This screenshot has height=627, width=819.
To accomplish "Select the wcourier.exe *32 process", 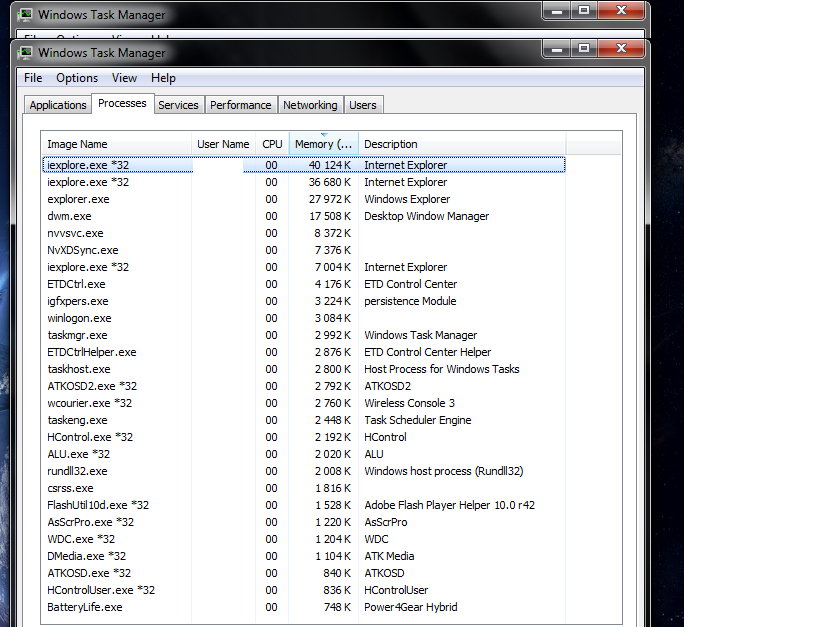I will [303, 403].
